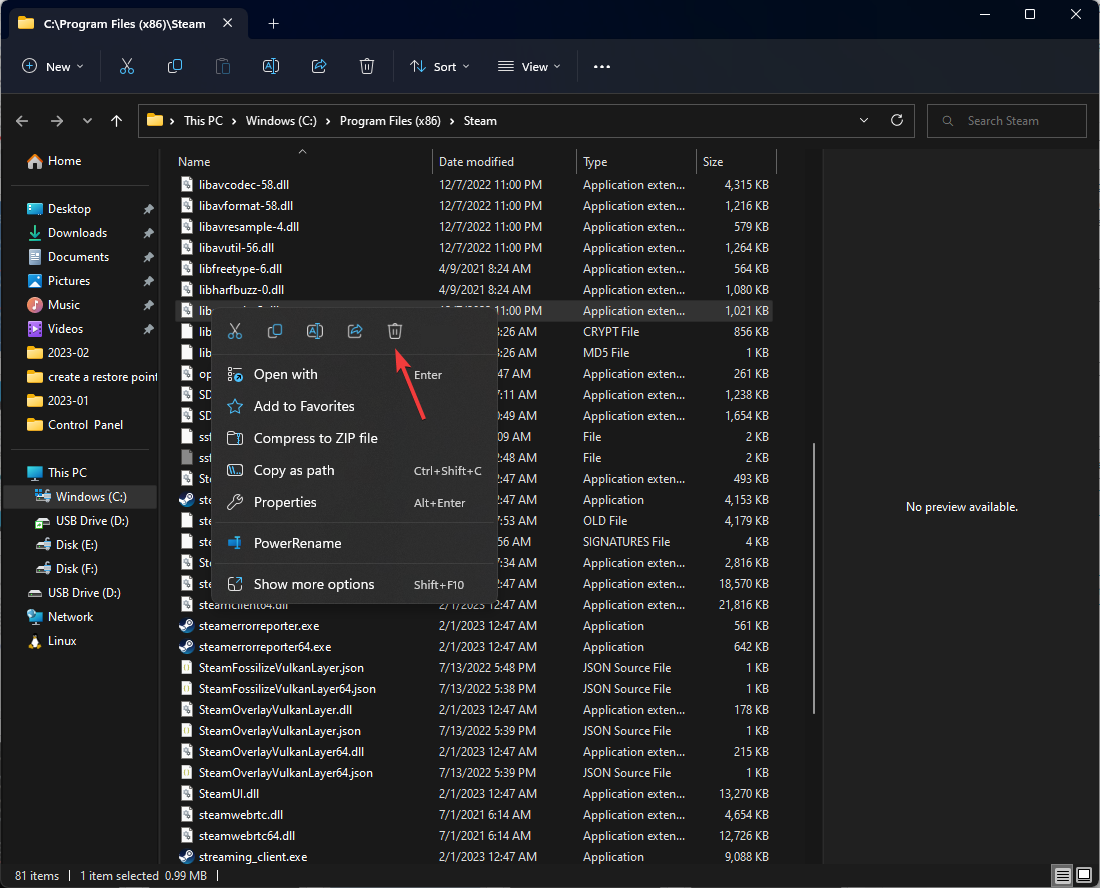
Task: Click the Copy icon in the context menu
Action: pos(275,331)
